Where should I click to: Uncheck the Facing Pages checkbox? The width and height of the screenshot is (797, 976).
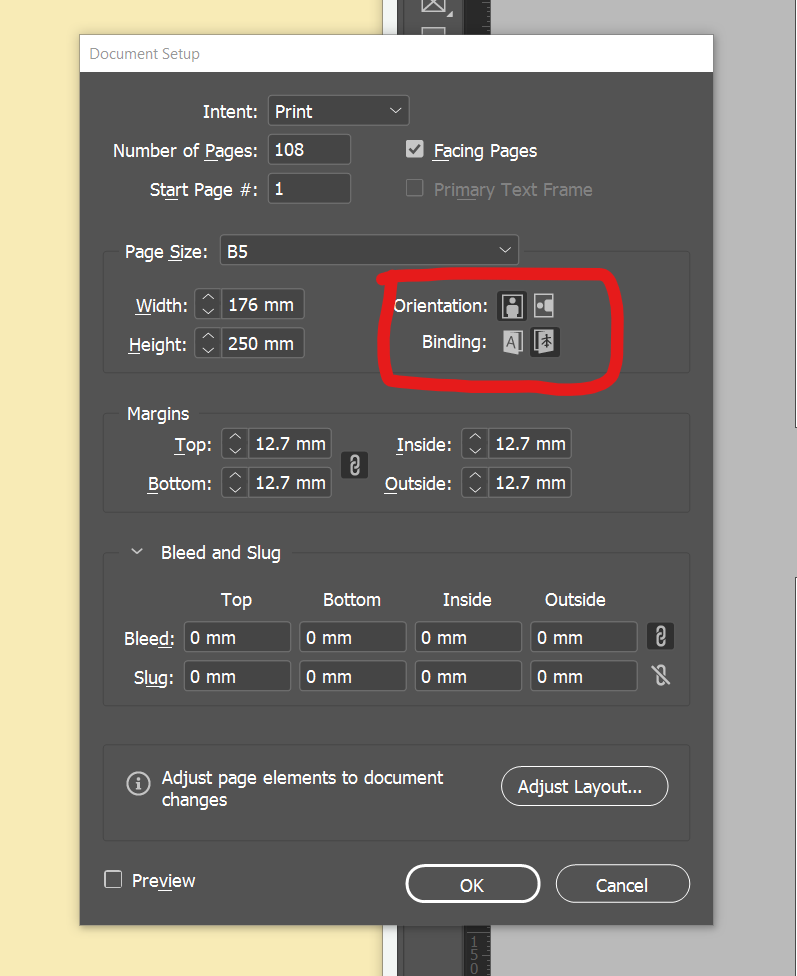tap(415, 149)
